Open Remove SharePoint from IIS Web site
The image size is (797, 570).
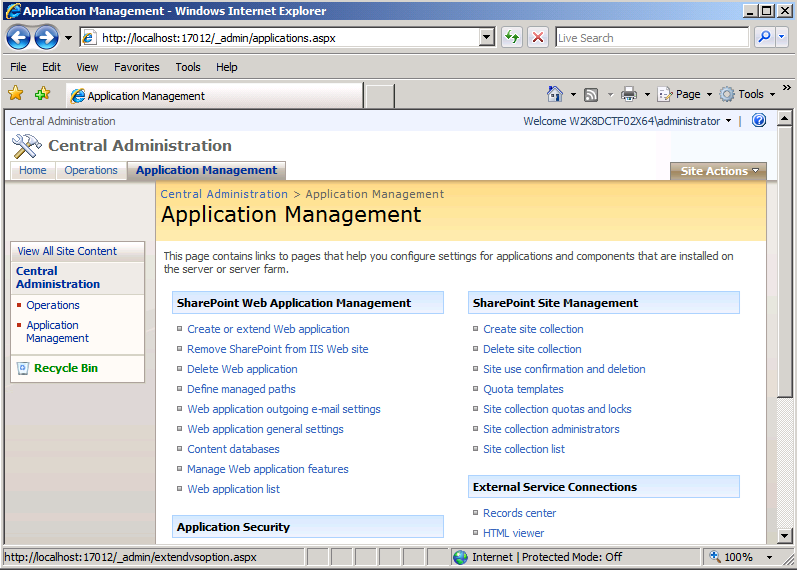pyautogui.click(x=278, y=349)
